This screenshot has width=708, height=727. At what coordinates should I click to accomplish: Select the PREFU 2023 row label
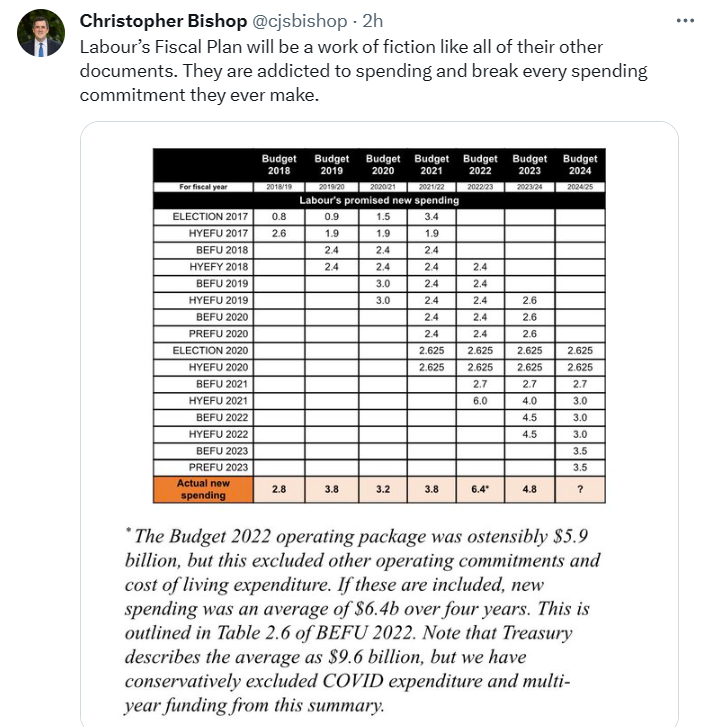click(222, 466)
